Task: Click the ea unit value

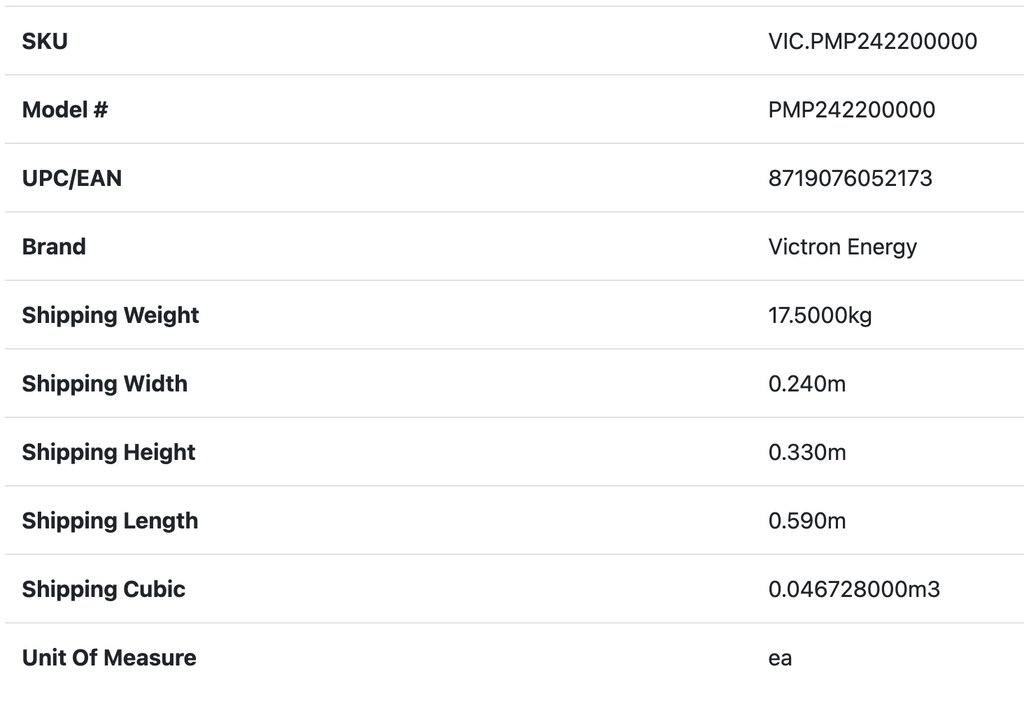Action: coord(780,658)
